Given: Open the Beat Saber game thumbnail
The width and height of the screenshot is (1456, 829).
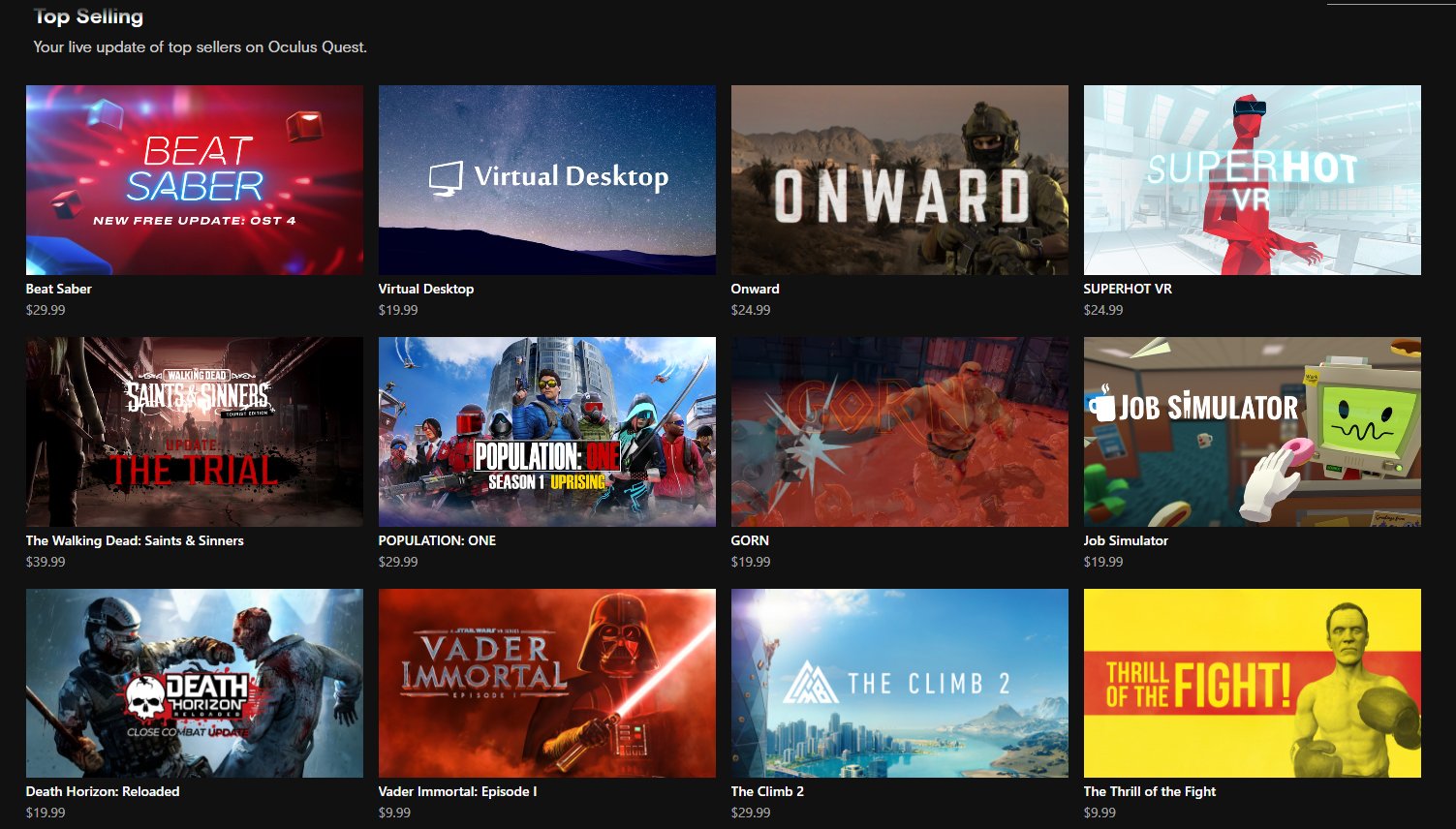Looking at the screenshot, I should [195, 180].
